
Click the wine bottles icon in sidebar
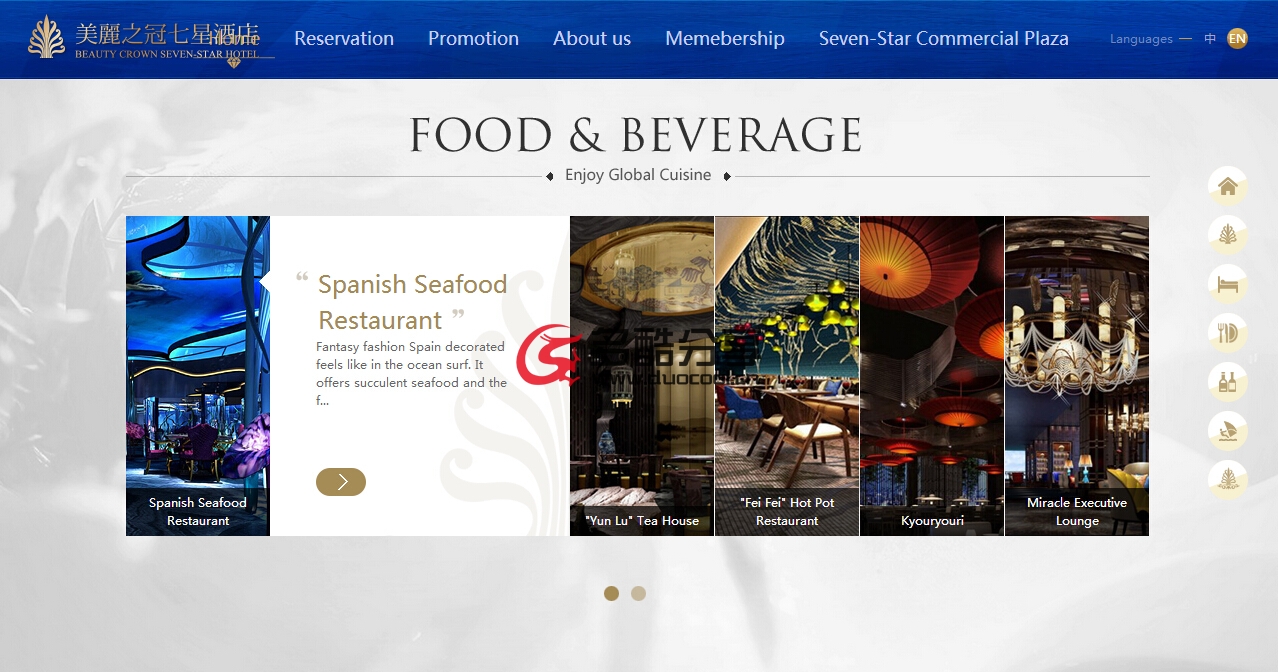pos(1228,382)
